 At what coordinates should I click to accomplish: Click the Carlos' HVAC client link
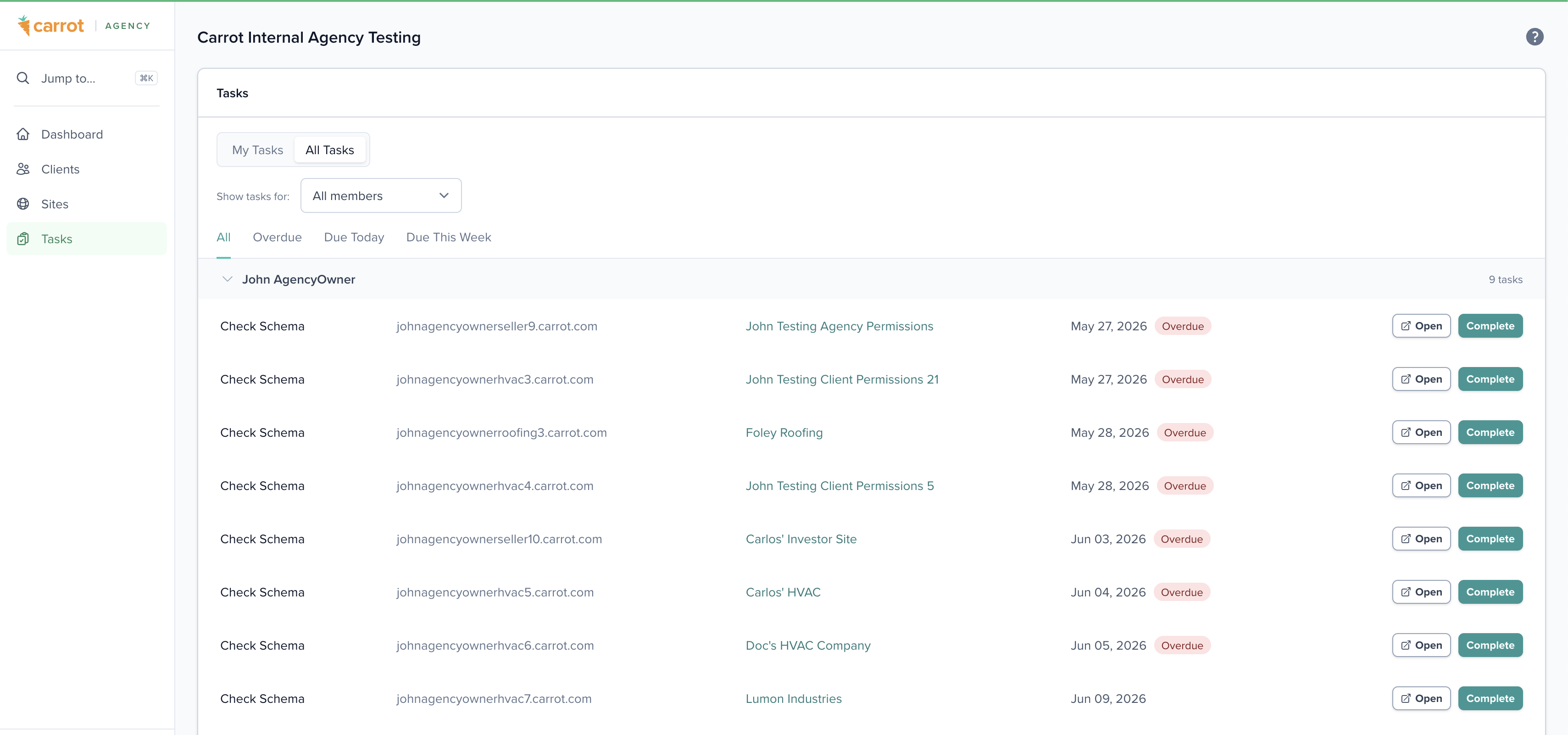pyautogui.click(x=783, y=592)
